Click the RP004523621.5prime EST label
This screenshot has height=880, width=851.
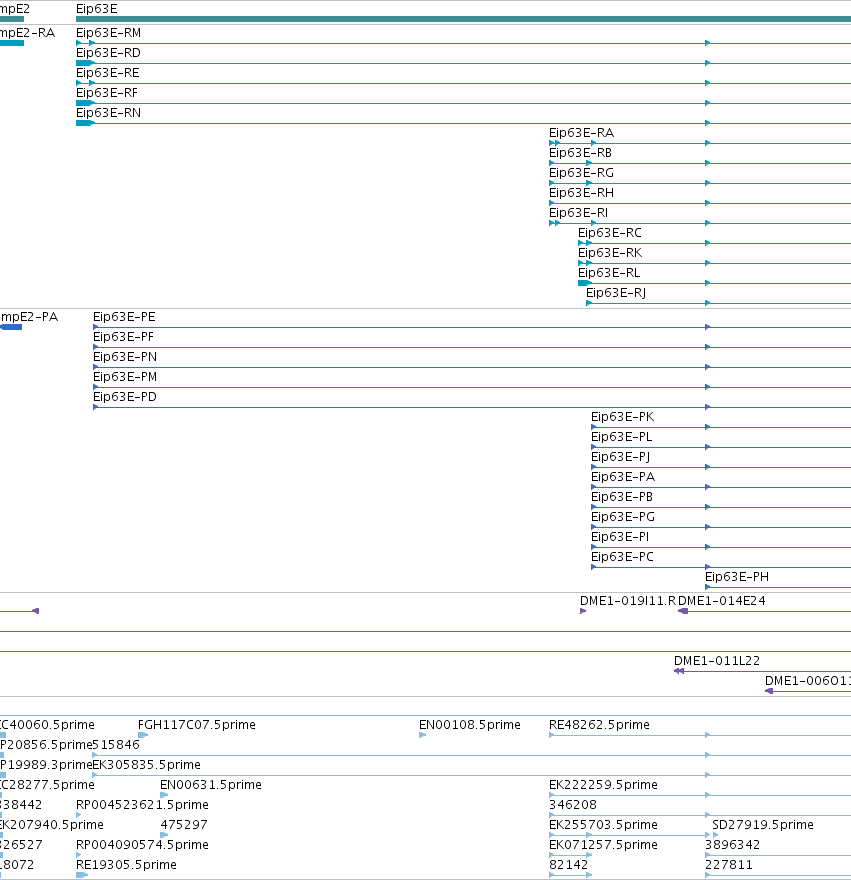coord(143,805)
